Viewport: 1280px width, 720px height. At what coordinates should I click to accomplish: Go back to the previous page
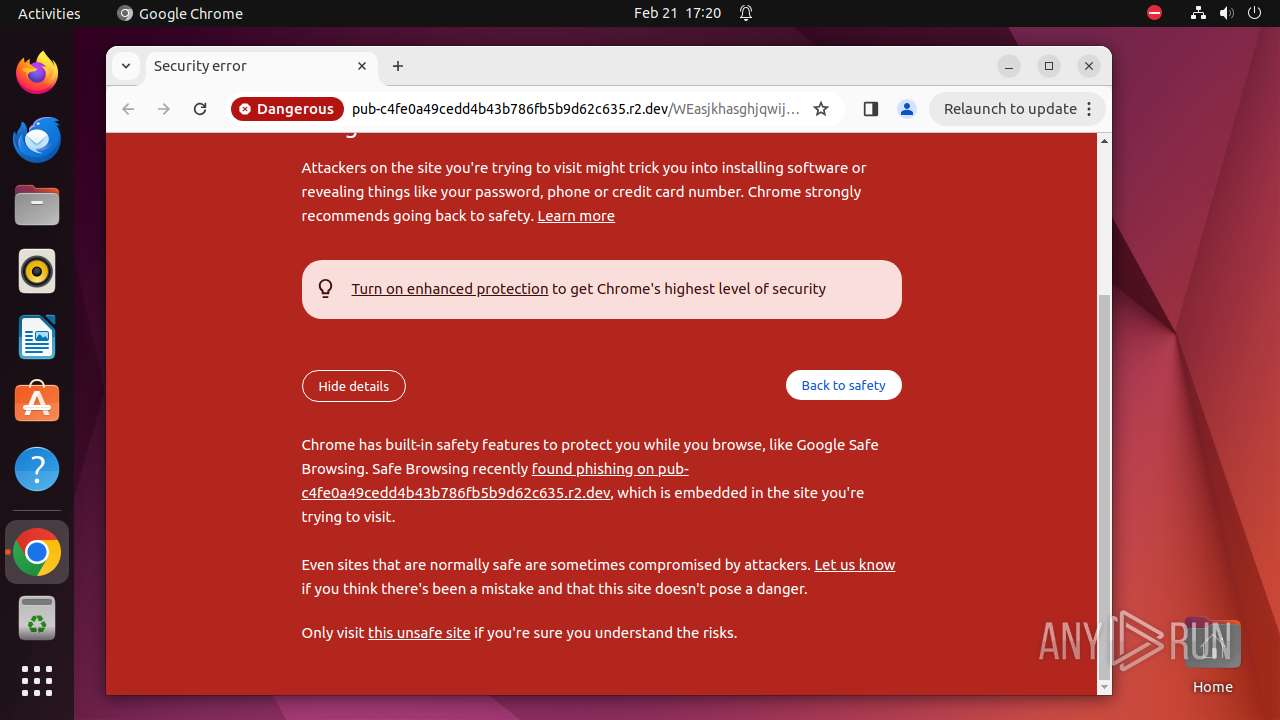(128, 109)
